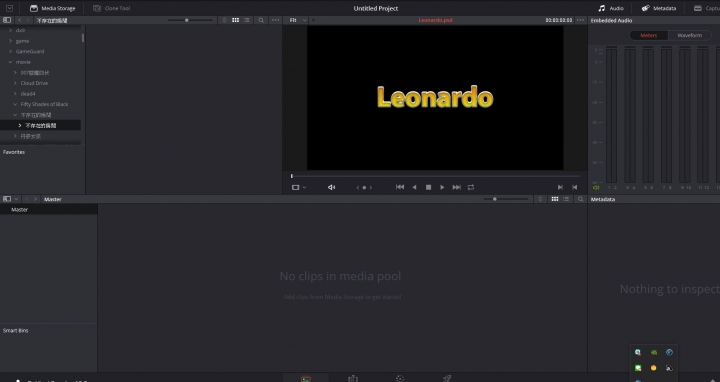Switch media storage to thumbnail view

point(236,20)
